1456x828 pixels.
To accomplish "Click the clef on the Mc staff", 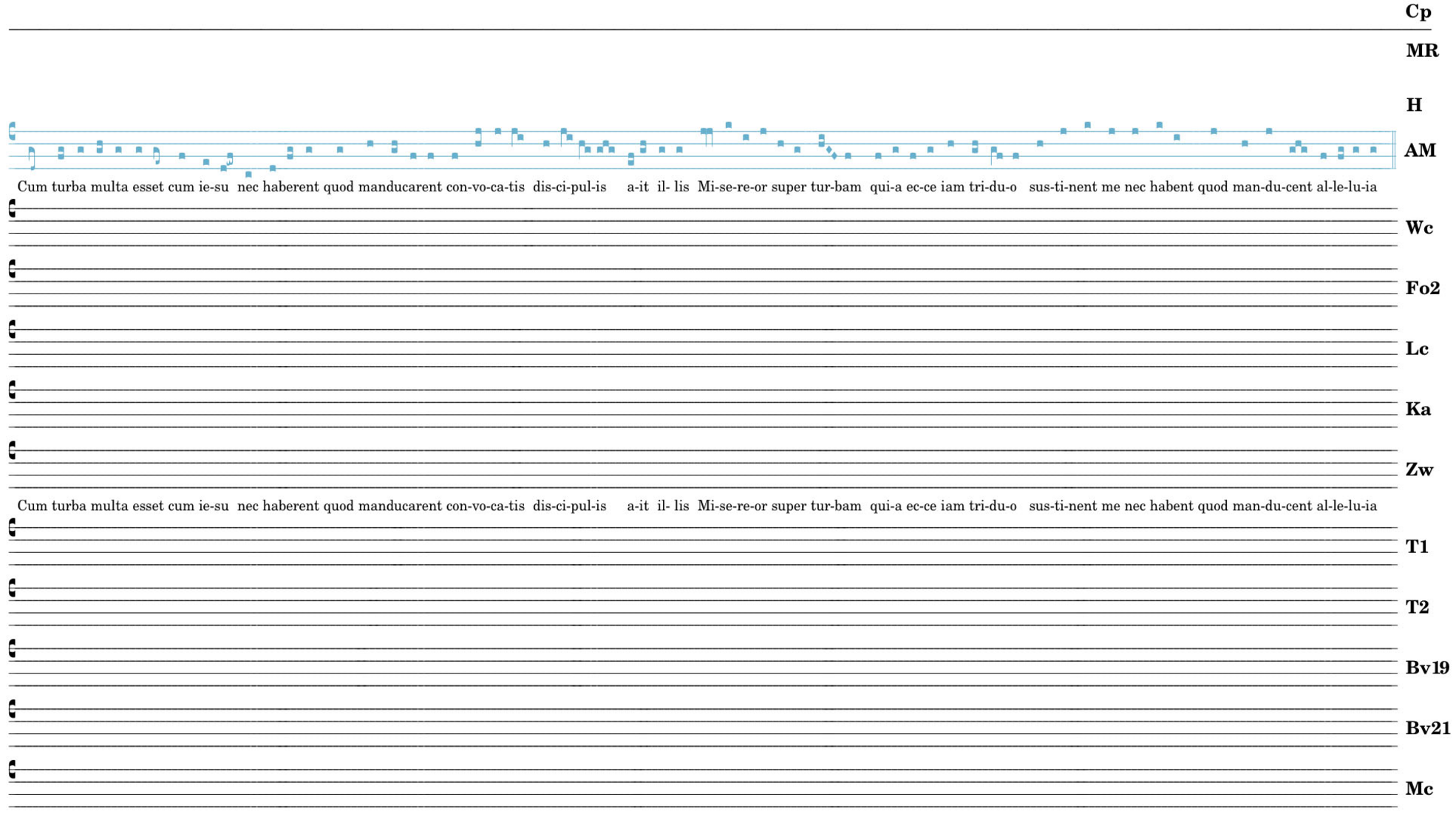I will coord(12,770).
